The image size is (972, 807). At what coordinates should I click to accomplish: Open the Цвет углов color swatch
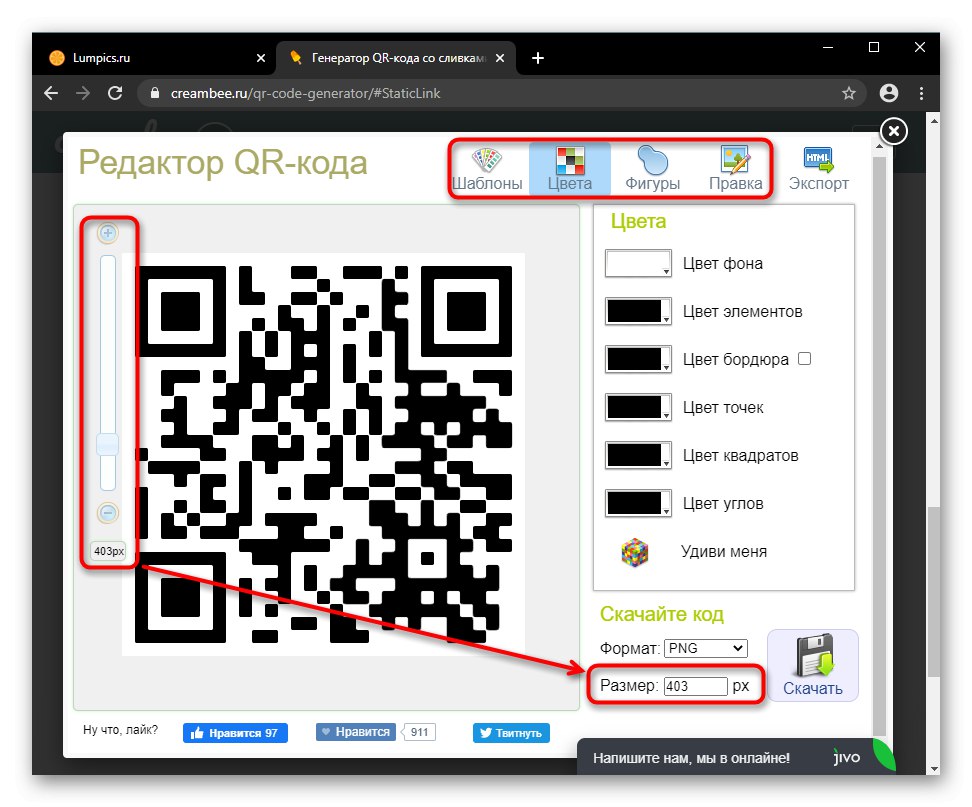(x=638, y=503)
